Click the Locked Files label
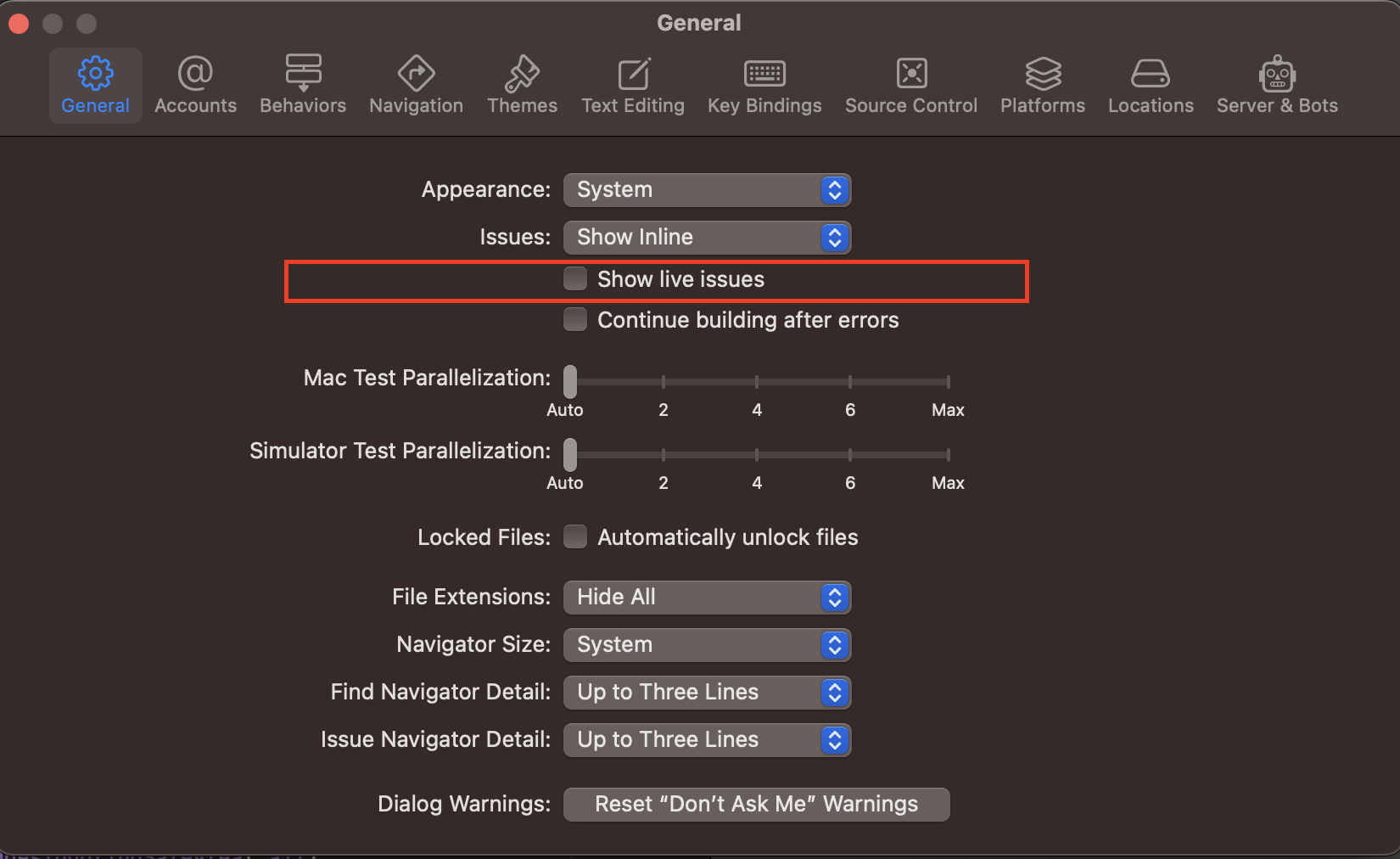This screenshot has width=1400, height=859. (x=484, y=537)
